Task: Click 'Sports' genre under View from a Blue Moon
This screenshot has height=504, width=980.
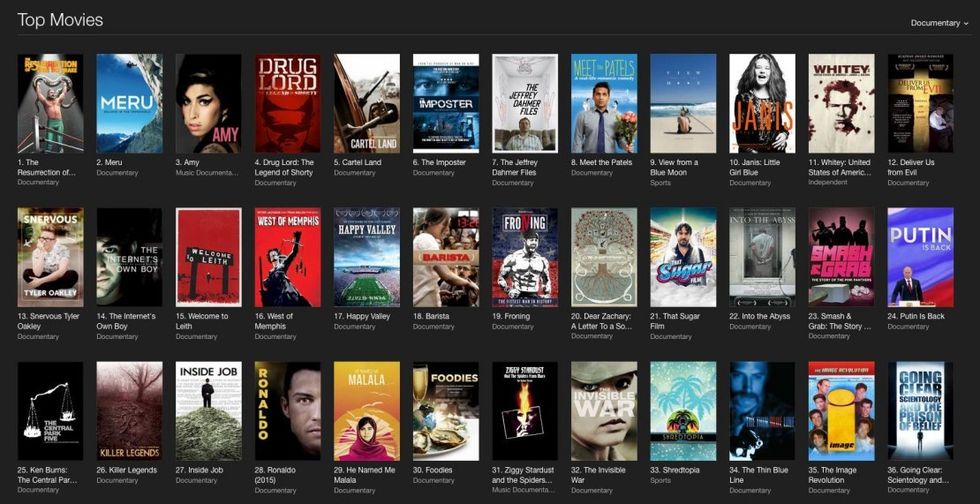Action: 660,183
